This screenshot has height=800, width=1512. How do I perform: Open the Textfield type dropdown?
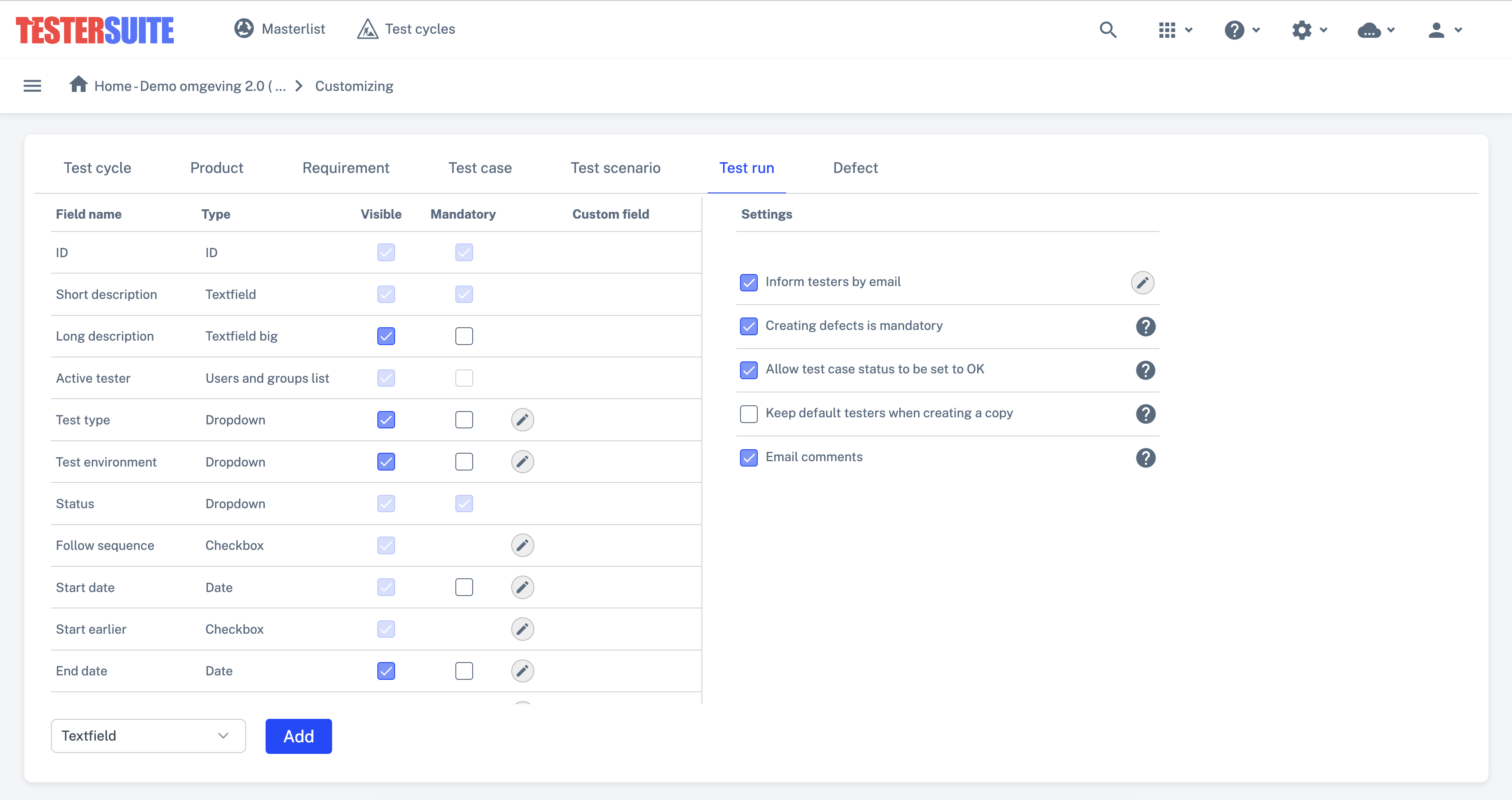point(149,735)
